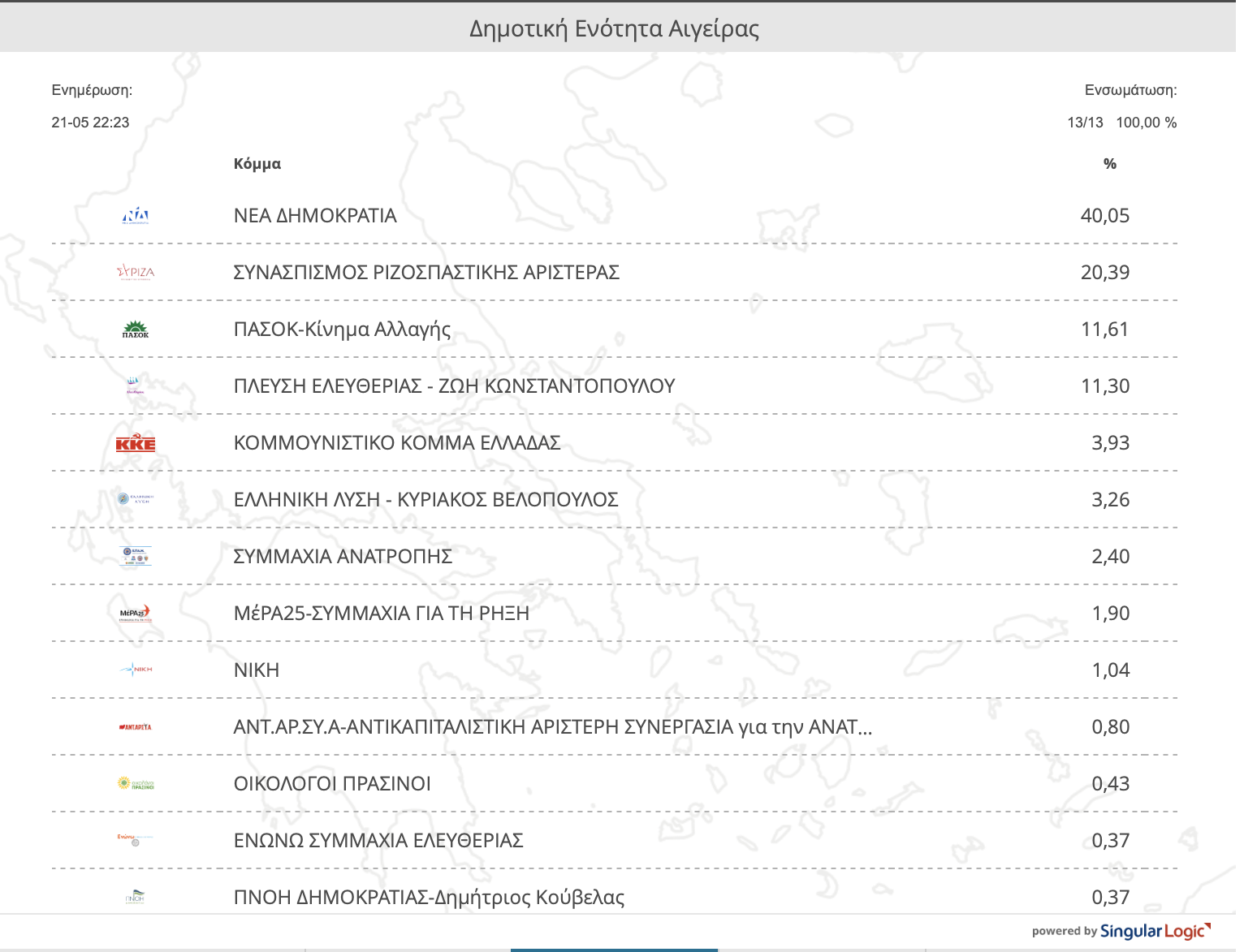Image resolution: width=1244 pixels, height=952 pixels.
Task: Click the 11,61 percentage value
Action: [1105, 330]
